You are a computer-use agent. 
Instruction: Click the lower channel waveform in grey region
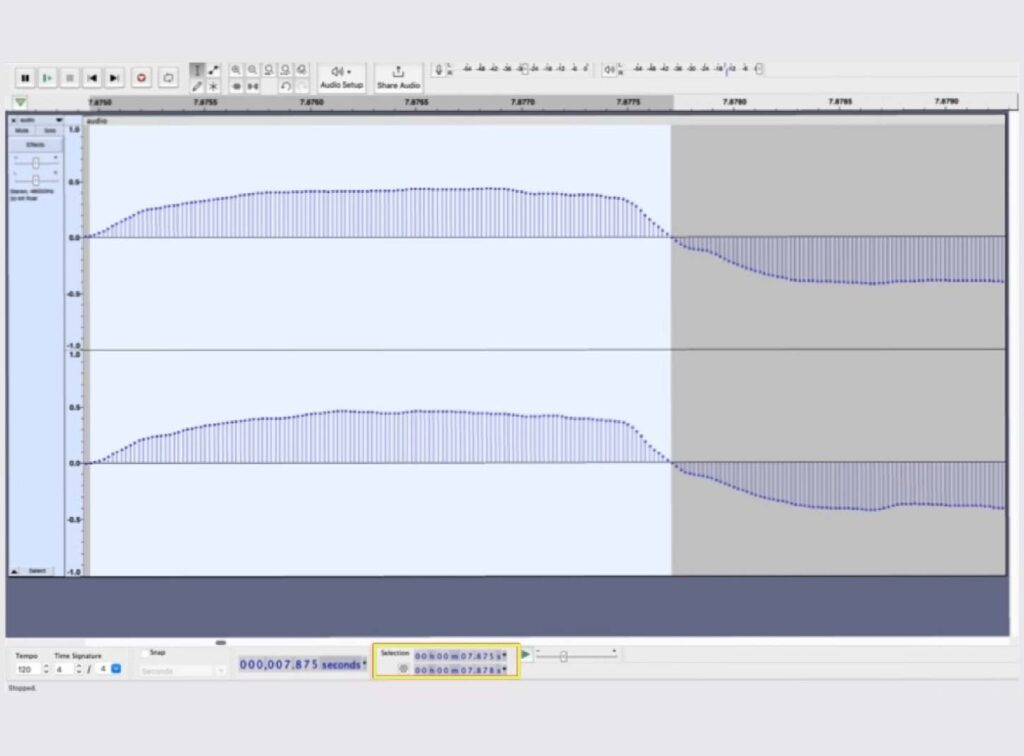839,484
